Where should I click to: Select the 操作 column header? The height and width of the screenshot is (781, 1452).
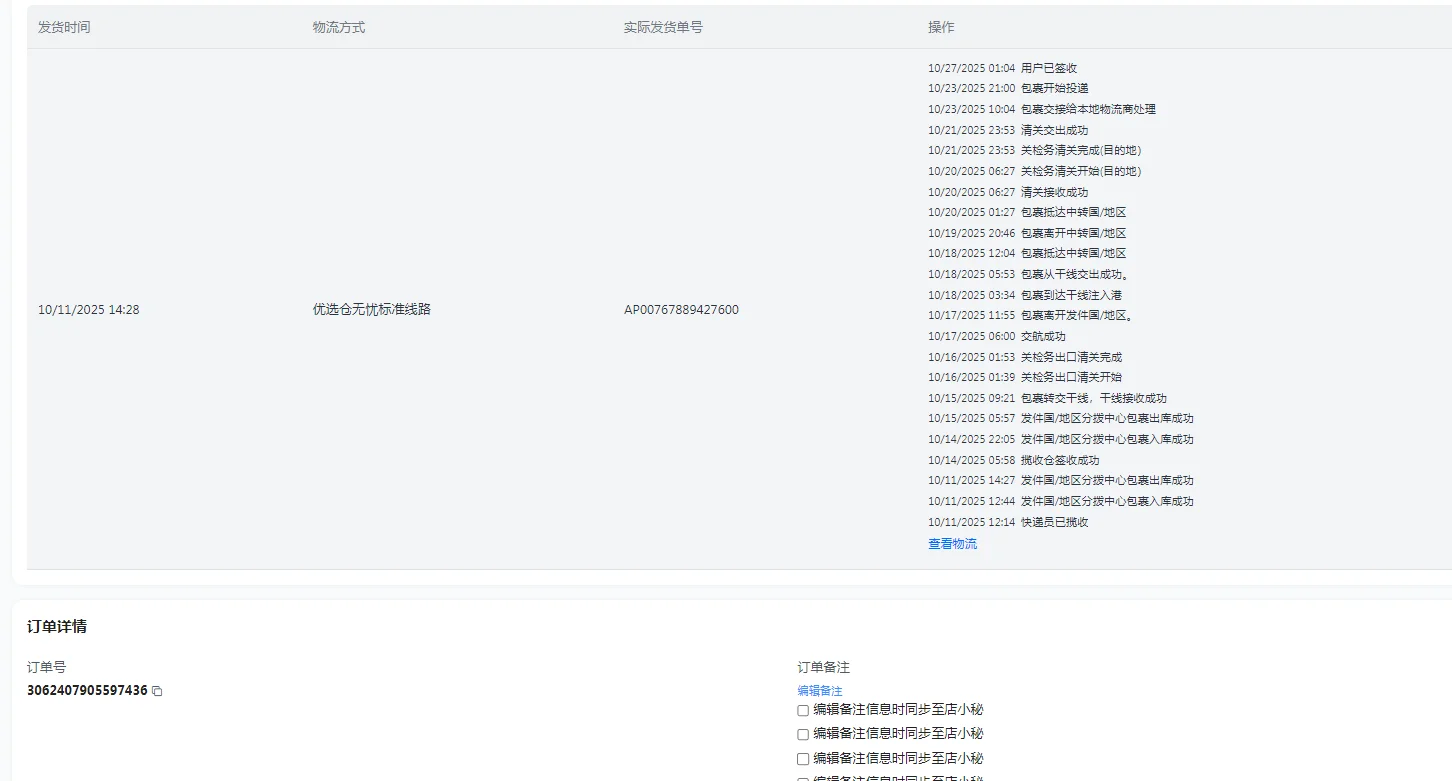[x=941, y=27]
